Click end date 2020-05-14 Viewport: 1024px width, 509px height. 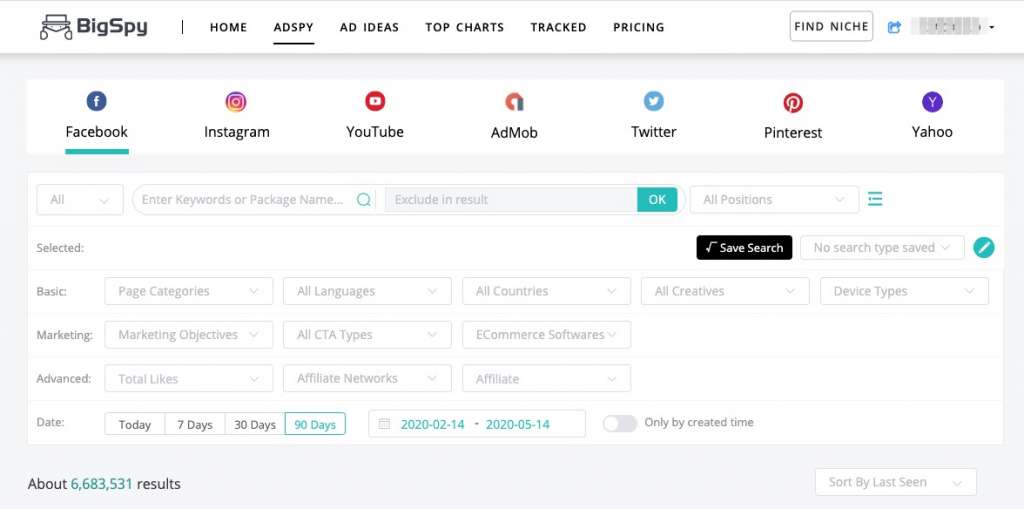[518, 424]
